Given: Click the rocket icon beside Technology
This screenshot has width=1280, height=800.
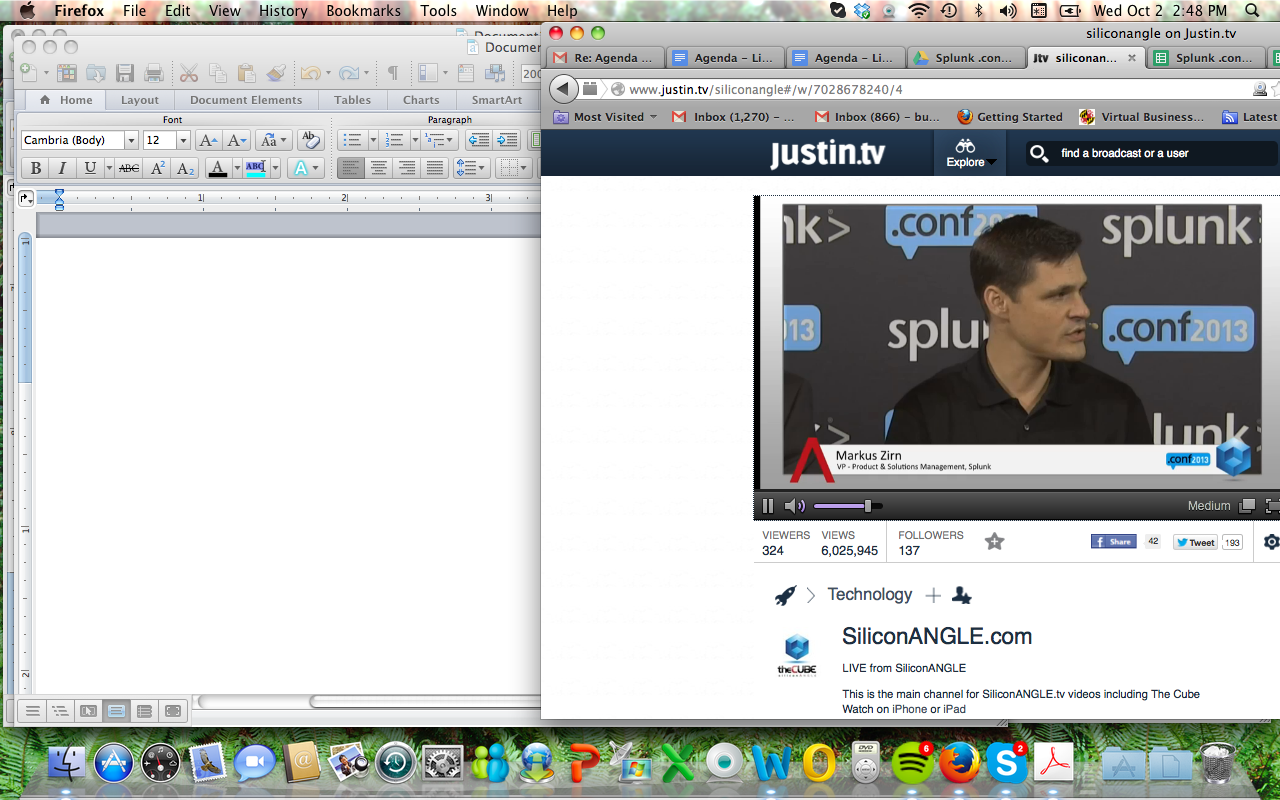Looking at the screenshot, I should pyautogui.click(x=786, y=595).
